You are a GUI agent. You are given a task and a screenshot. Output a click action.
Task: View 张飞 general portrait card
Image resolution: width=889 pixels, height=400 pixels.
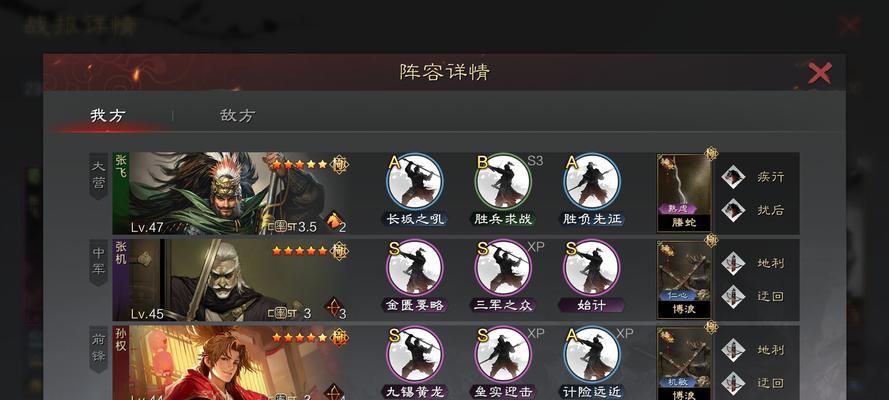pyautogui.click(x=231, y=193)
